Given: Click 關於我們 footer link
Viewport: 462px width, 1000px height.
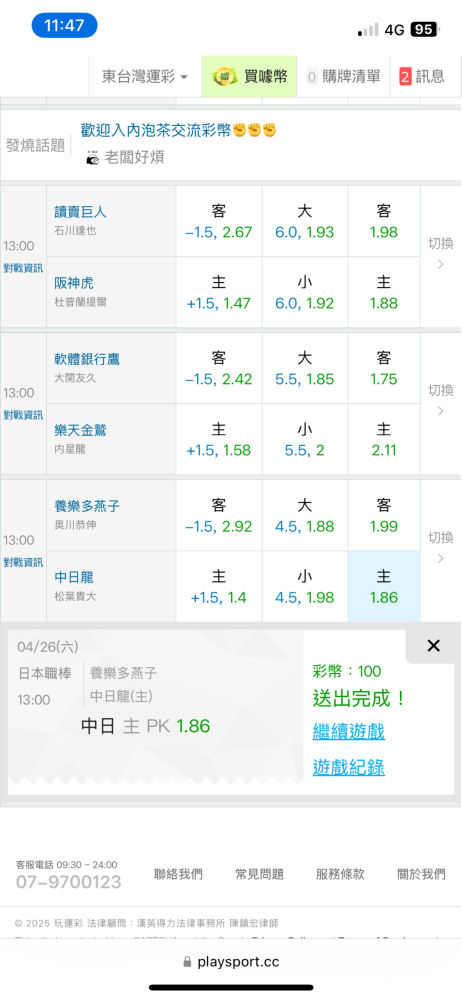Looking at the screenshot, I should tap(421, 874).
